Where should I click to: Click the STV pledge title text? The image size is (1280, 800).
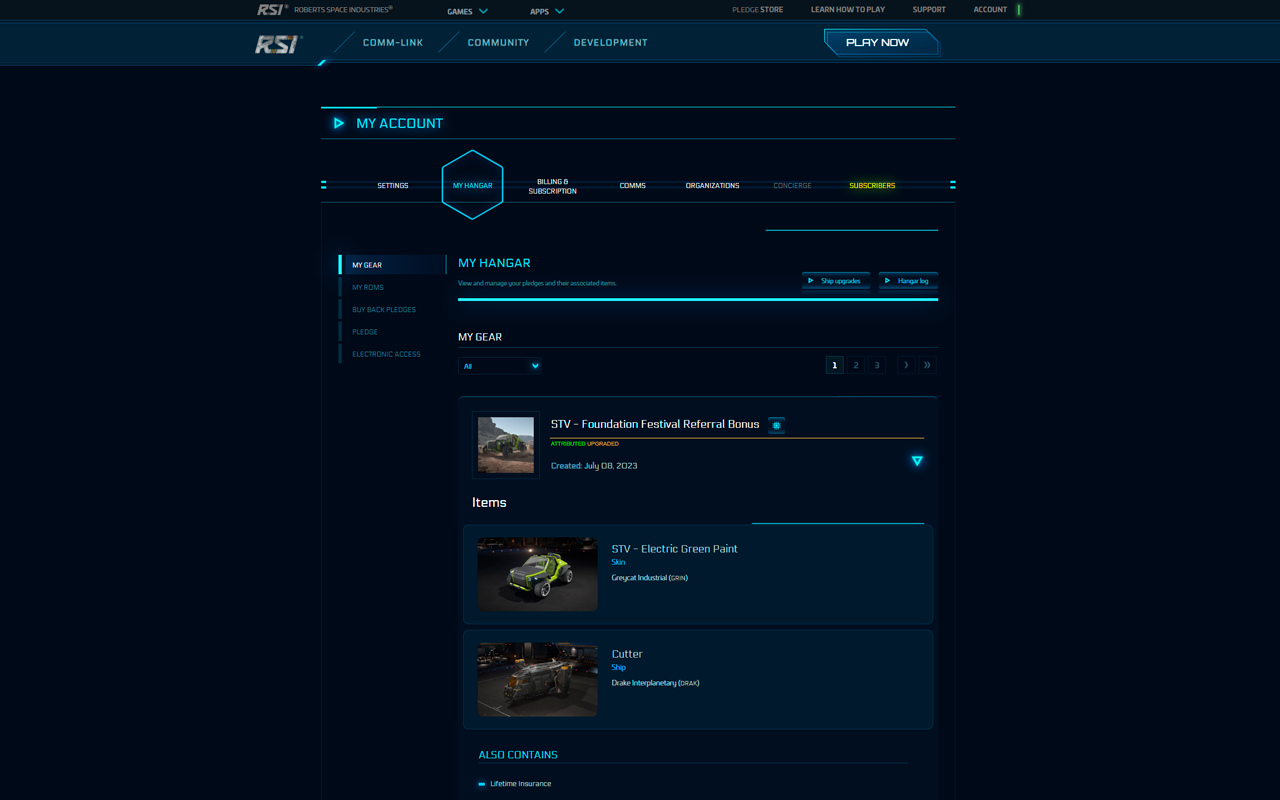point(655,424)
